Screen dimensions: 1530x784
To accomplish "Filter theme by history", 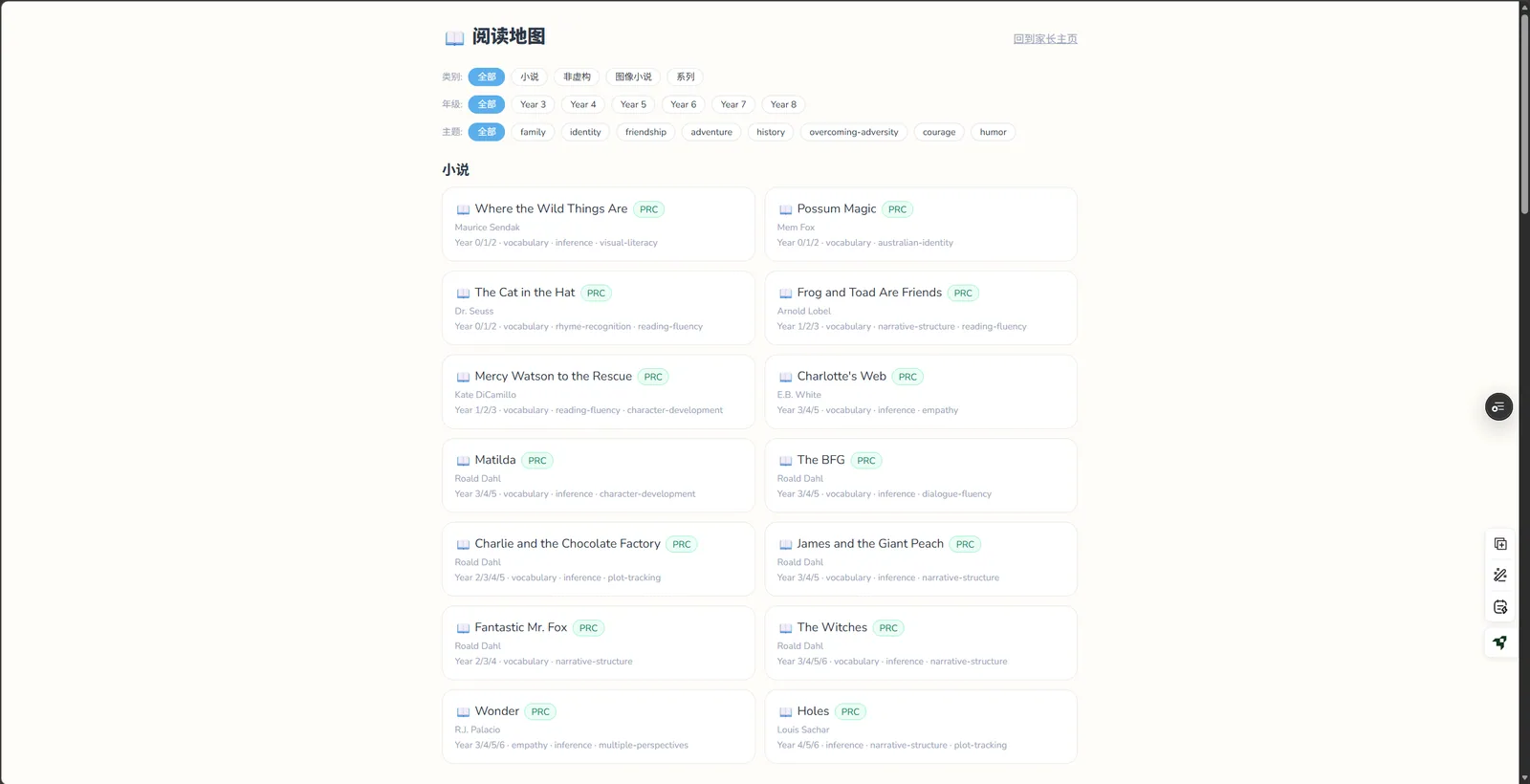I will click(x=771, y=132).
